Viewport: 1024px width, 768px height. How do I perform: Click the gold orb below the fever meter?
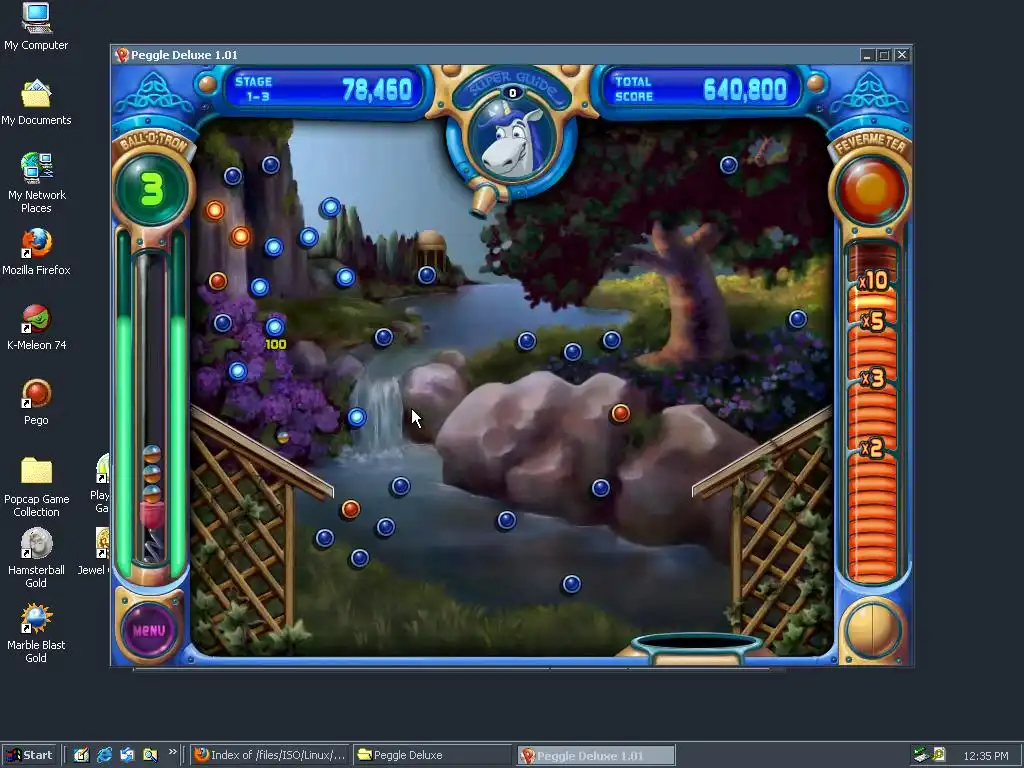pos(871,631)
